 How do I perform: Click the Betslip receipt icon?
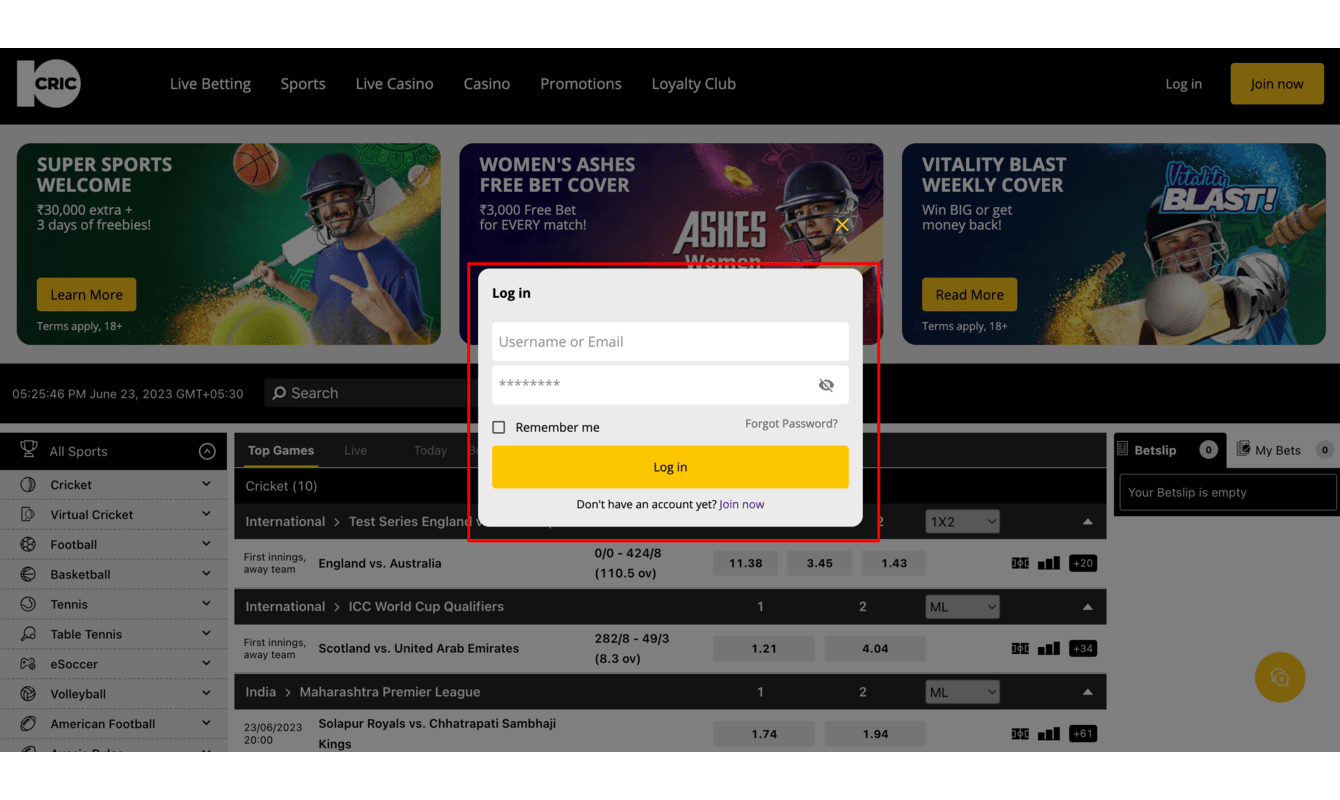(x=1123, y=450)
